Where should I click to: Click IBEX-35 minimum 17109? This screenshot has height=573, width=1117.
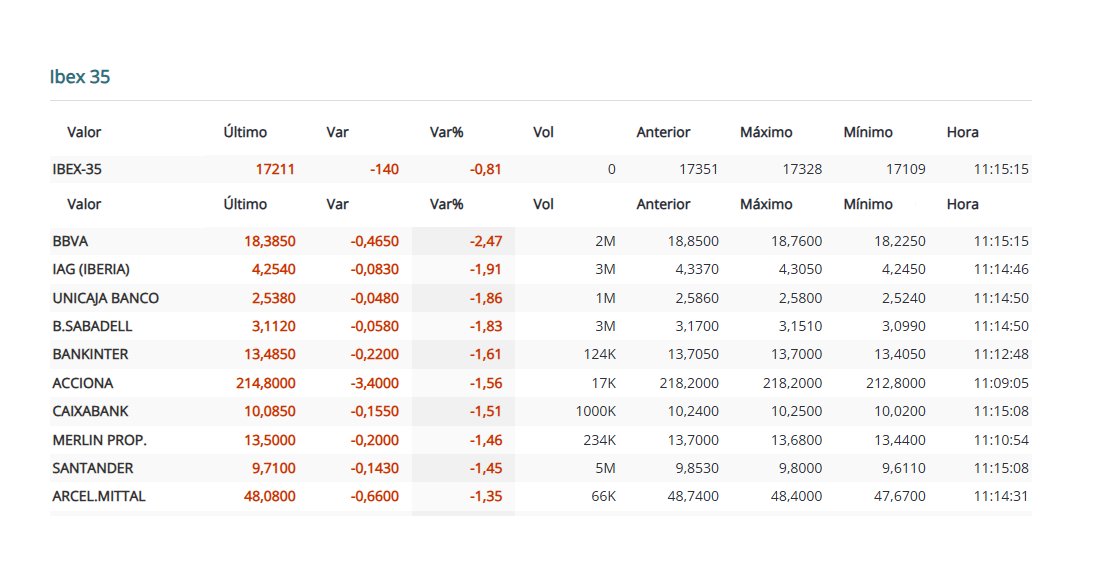coord(905,169)
